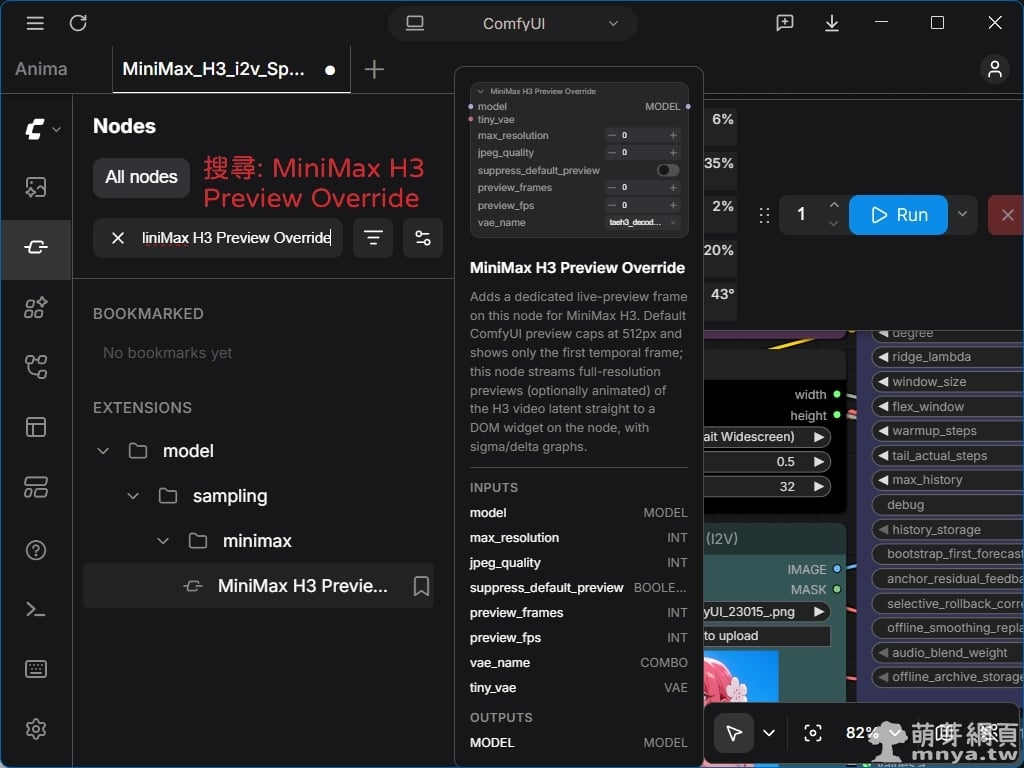
Task: Click the 'to upload' button on canvas
Action: [767, 636]
